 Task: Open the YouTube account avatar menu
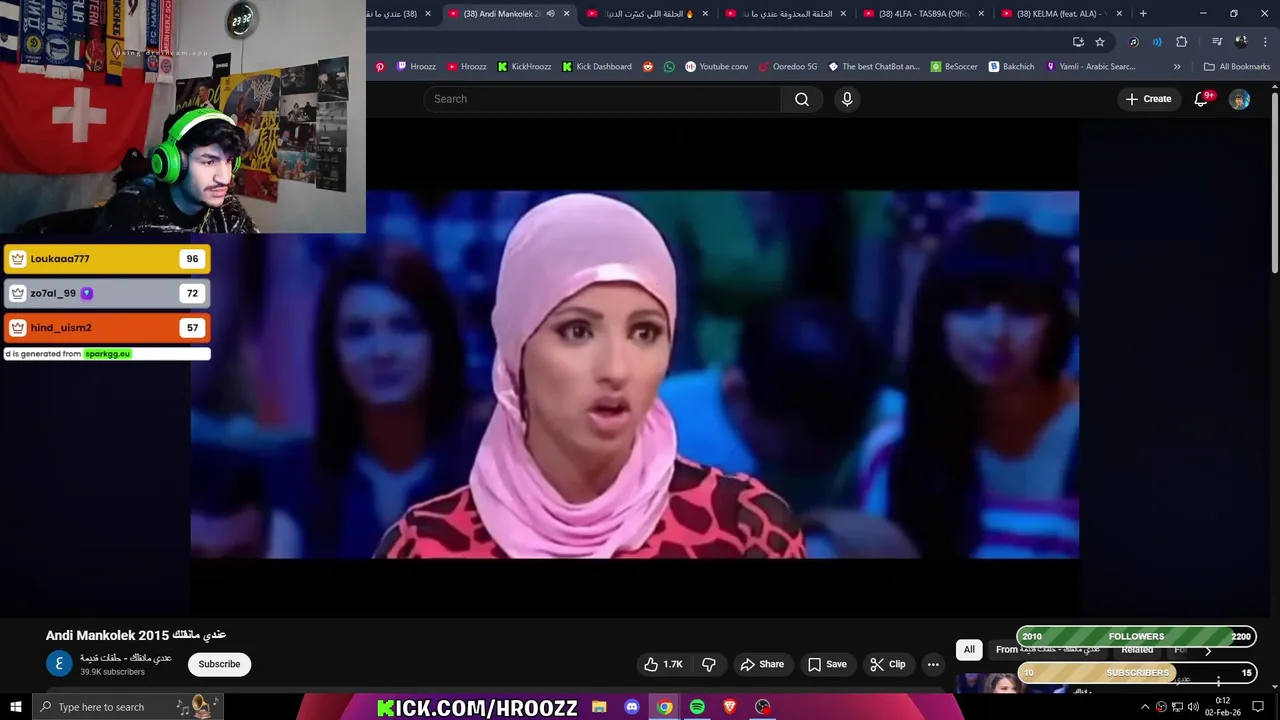1239,99
